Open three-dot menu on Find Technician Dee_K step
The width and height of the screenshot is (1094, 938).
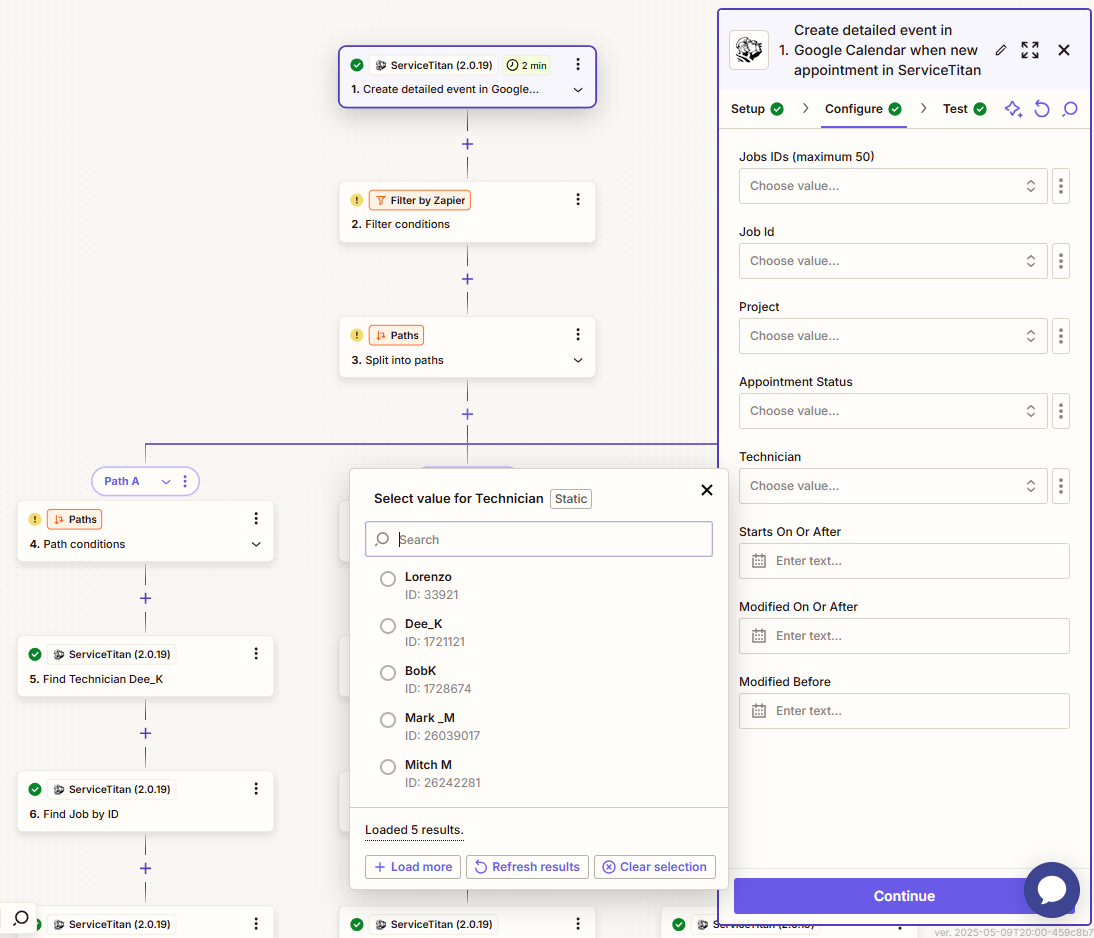[256, 653]
